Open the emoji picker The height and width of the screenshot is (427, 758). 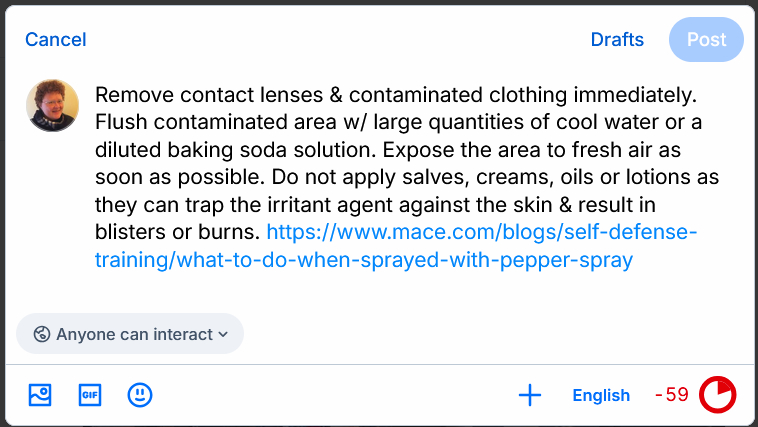(140, 395)
